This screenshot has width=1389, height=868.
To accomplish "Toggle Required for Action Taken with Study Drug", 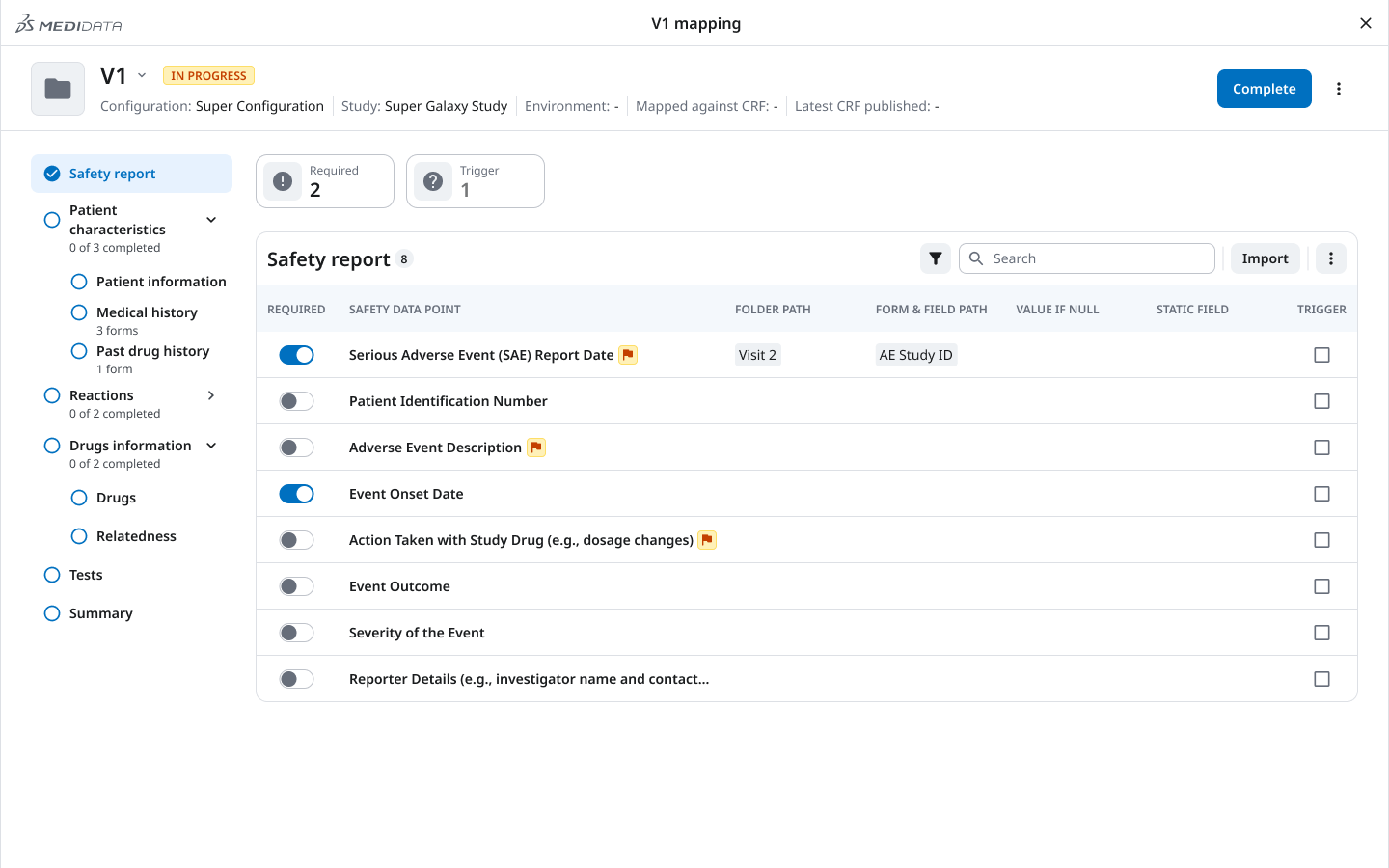I will click(x=296, y=540).
